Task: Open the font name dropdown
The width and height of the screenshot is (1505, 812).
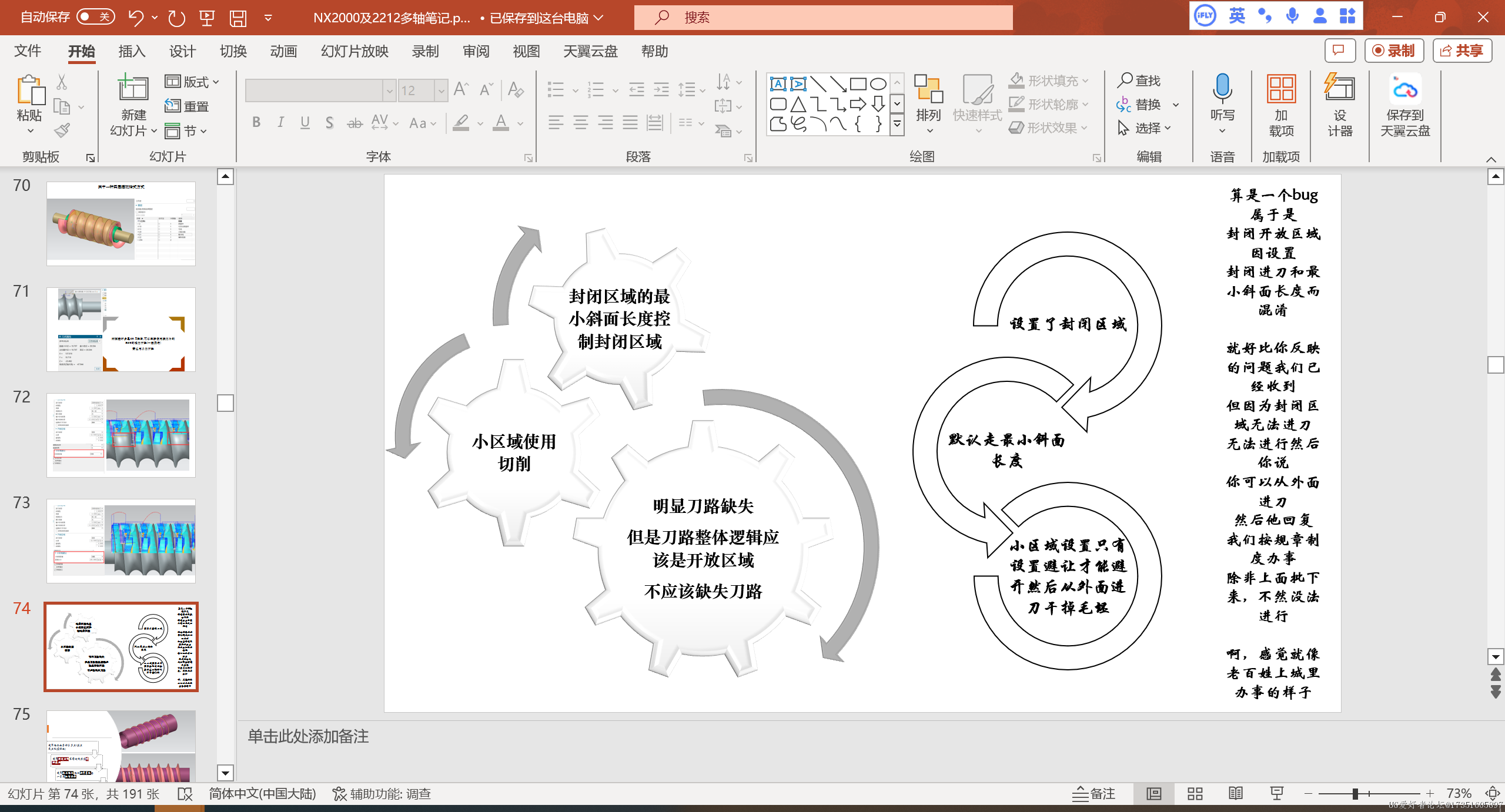Action: [389, 90]
